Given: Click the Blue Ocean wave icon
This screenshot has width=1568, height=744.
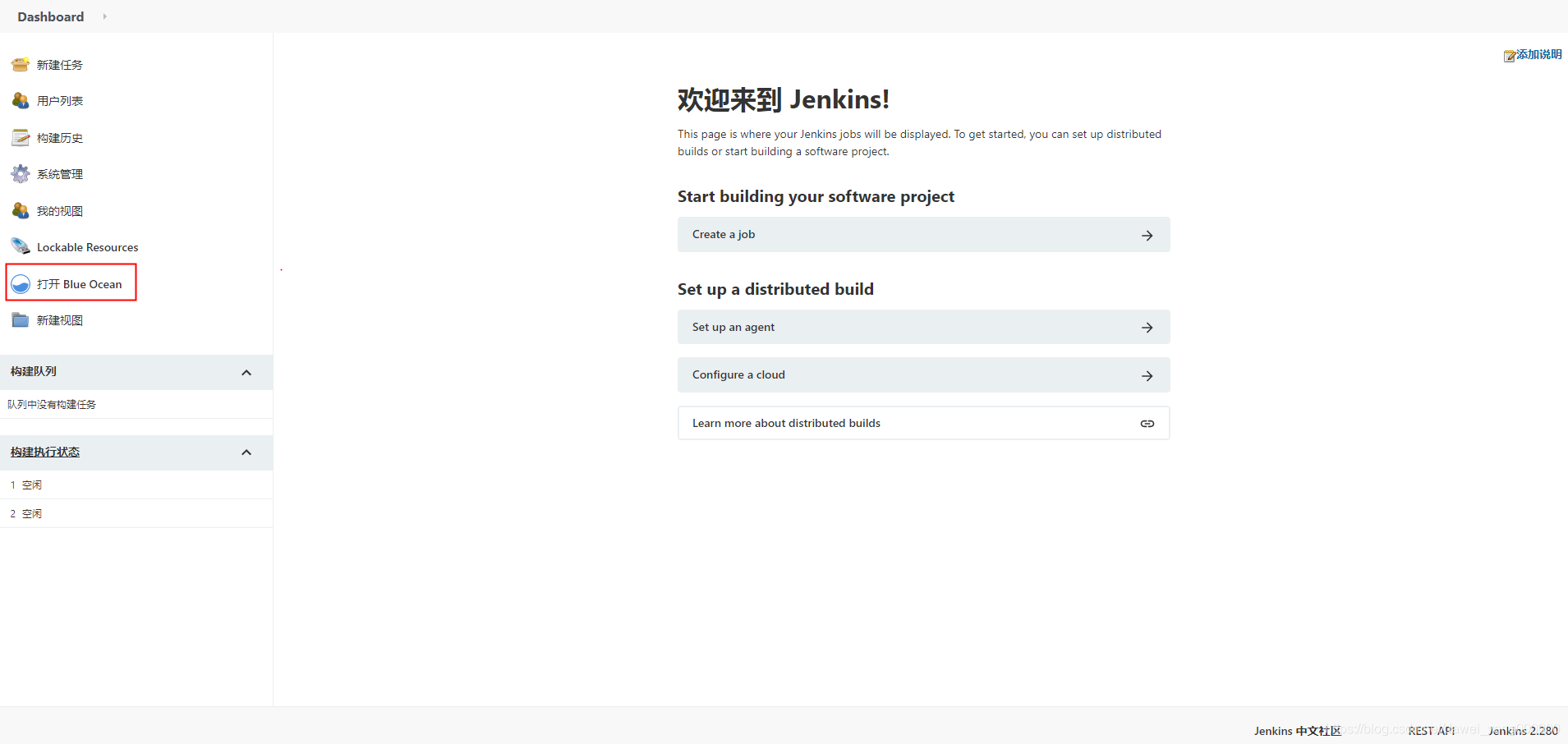Looking at the screenshot, I should point(21,284).
